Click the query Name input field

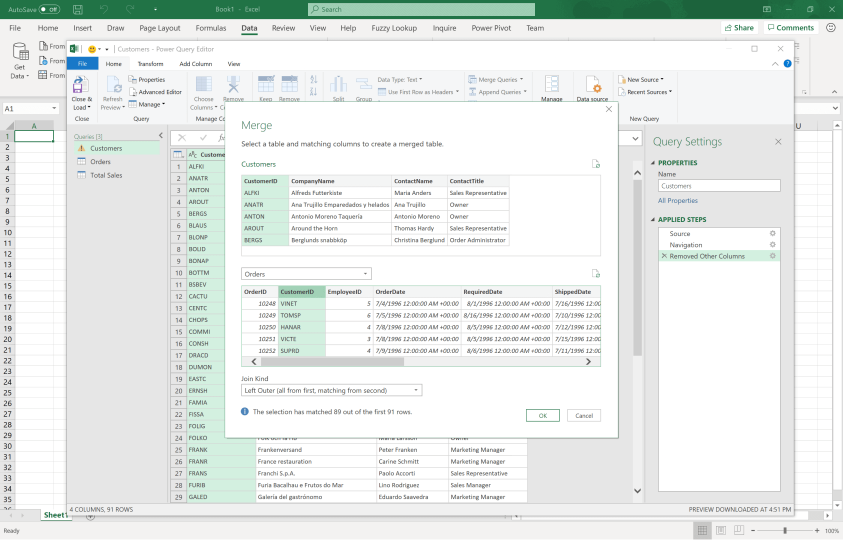719,186
